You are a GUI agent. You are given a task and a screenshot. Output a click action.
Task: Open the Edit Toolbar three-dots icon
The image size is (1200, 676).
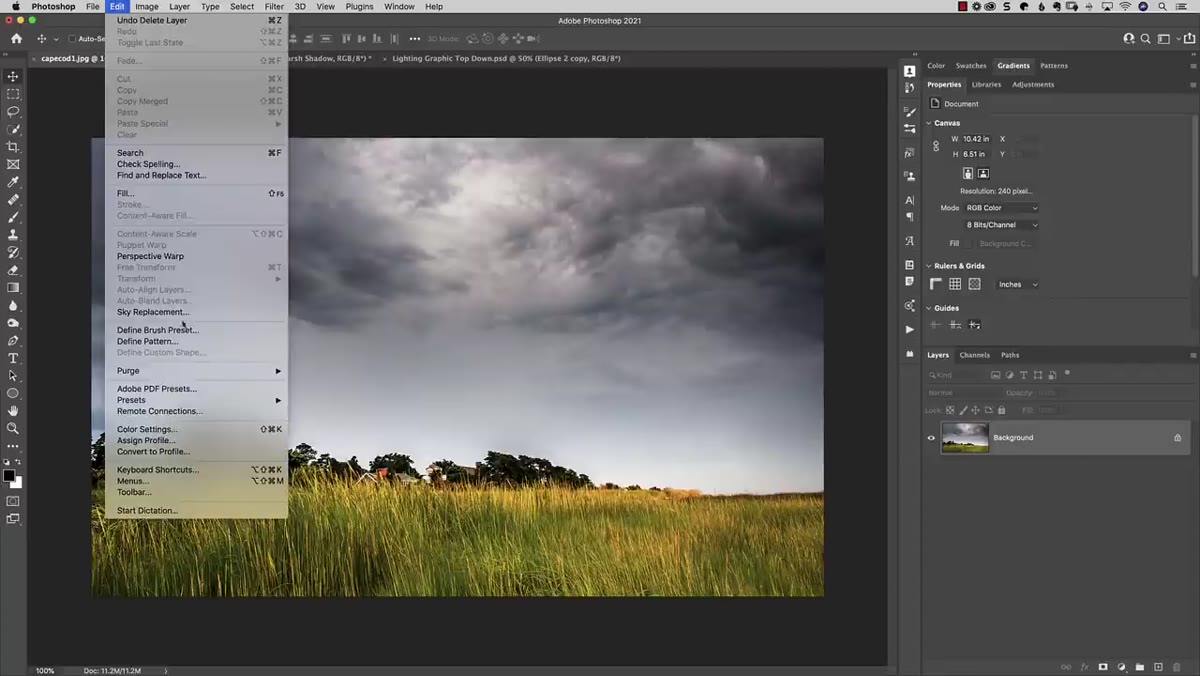pyautogui.click(x=13, y=446)
